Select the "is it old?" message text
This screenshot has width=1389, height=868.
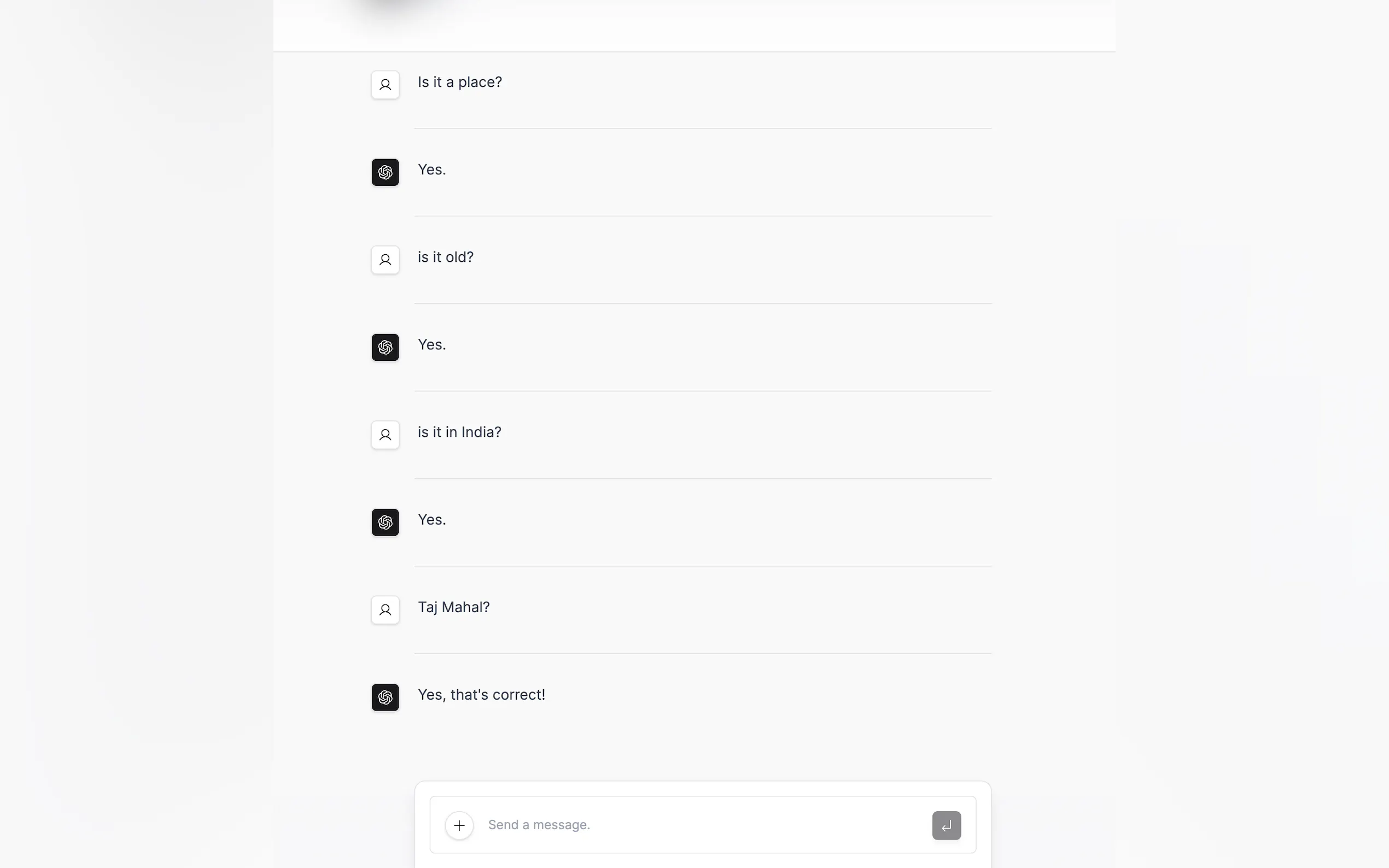446,257
